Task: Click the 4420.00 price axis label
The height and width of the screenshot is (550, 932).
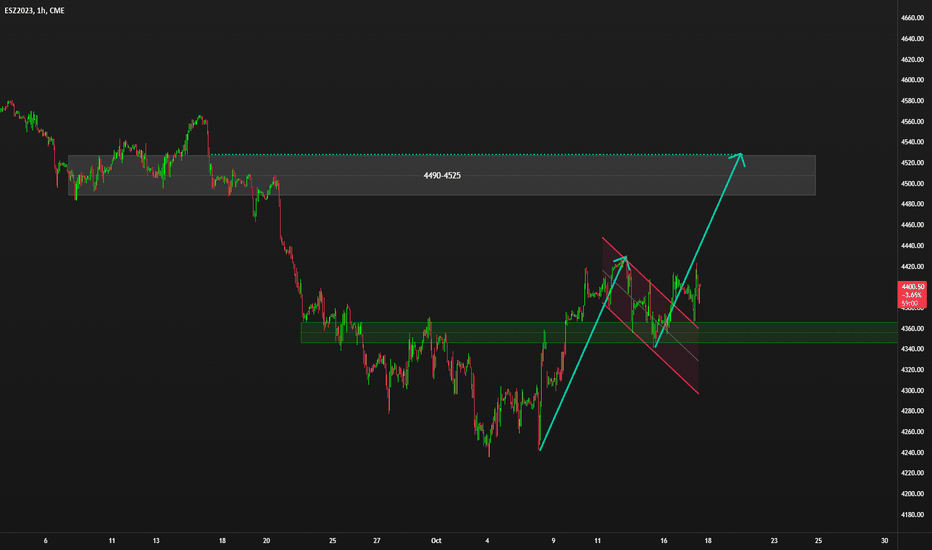Action: pyautogui.click(x=912, y=266)
